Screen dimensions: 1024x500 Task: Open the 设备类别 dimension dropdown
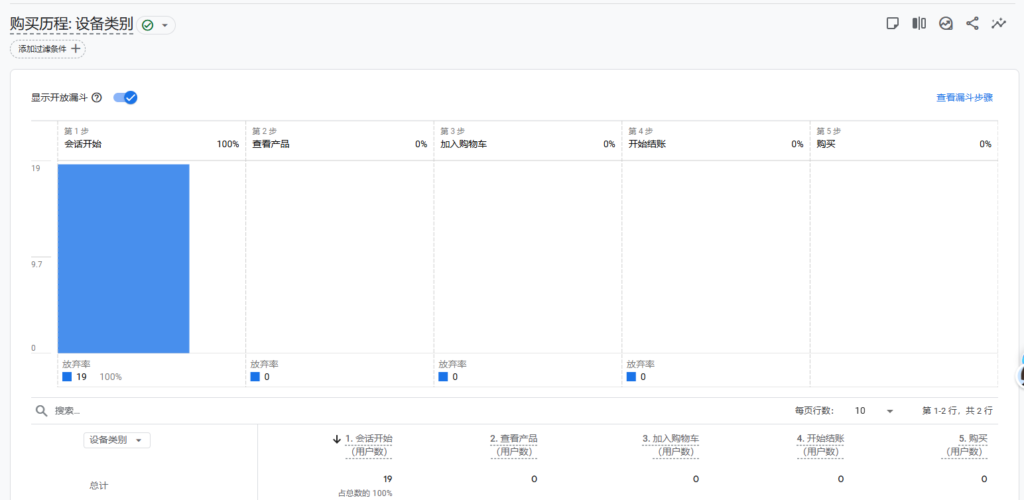point(117,440)
